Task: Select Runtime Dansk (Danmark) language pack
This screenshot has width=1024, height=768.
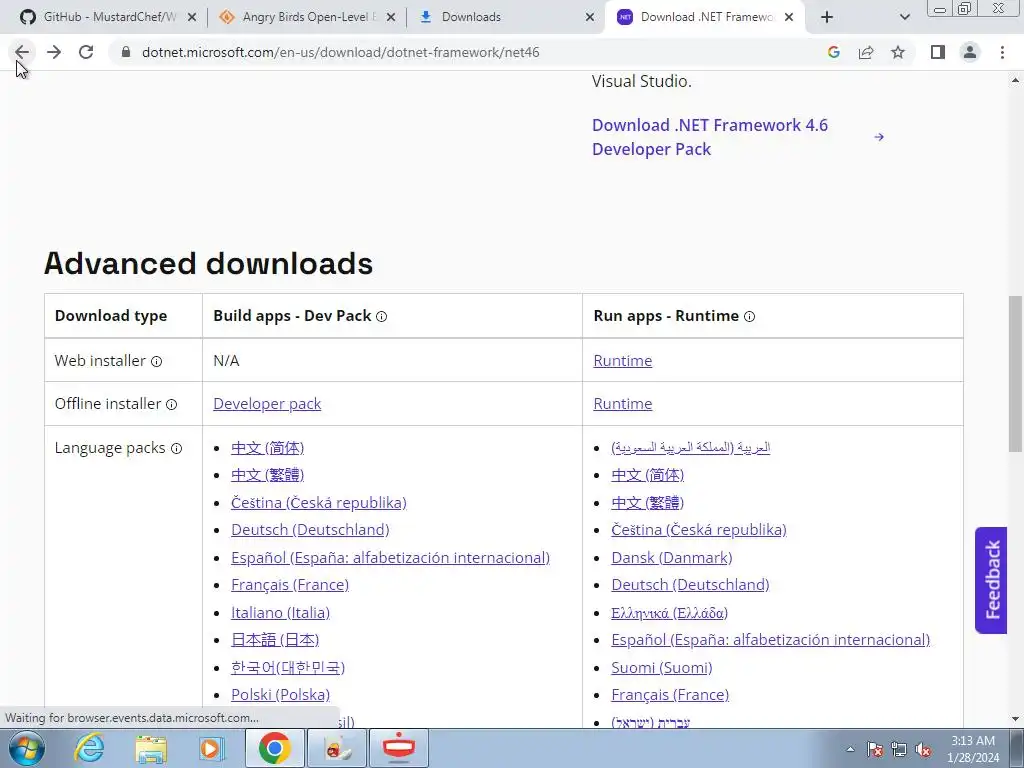Action: [672, 557]
